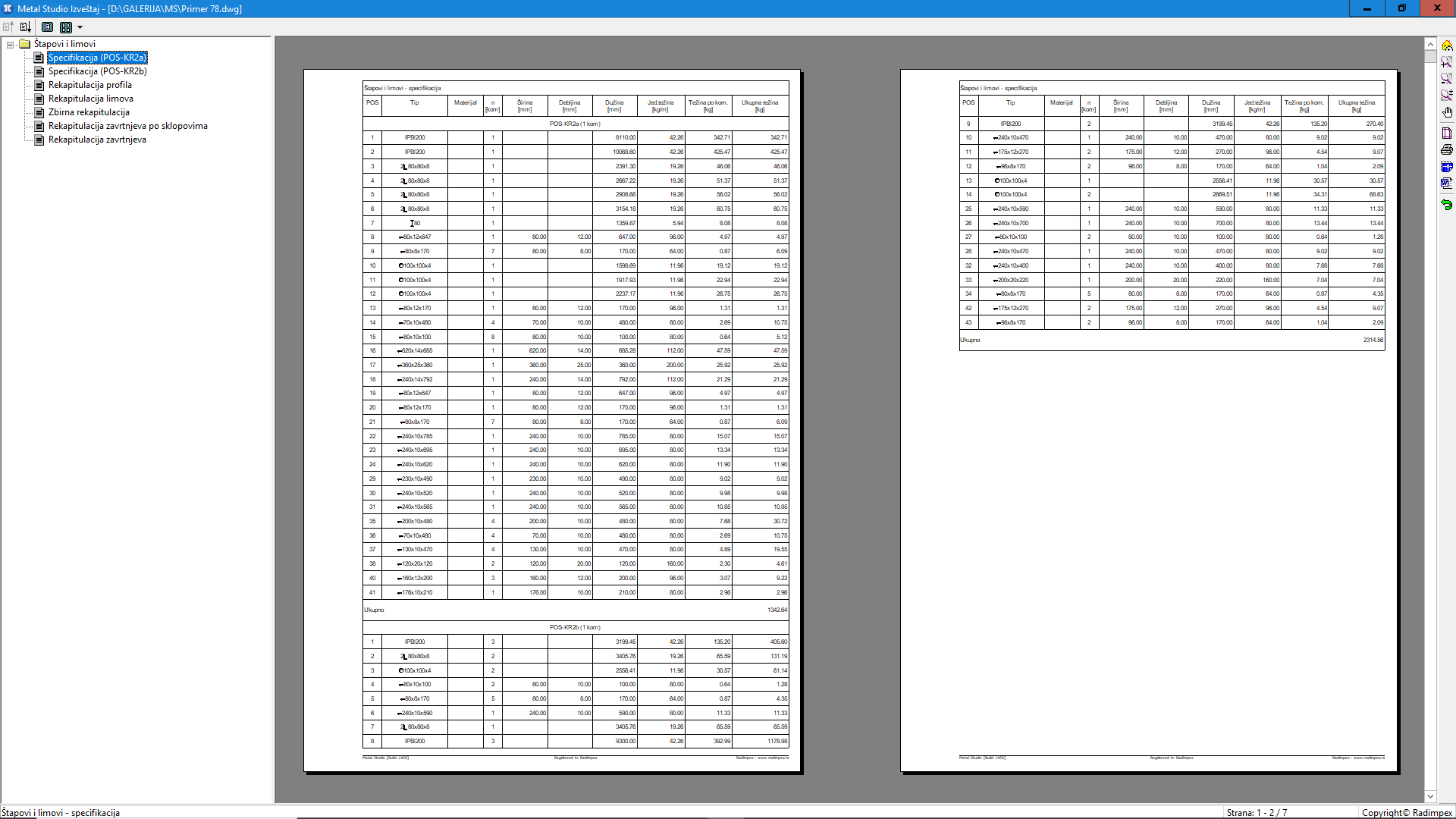Click the zoom out magnifier icon
This screenshot has height=819, width=1456.
pos(1447,78)
